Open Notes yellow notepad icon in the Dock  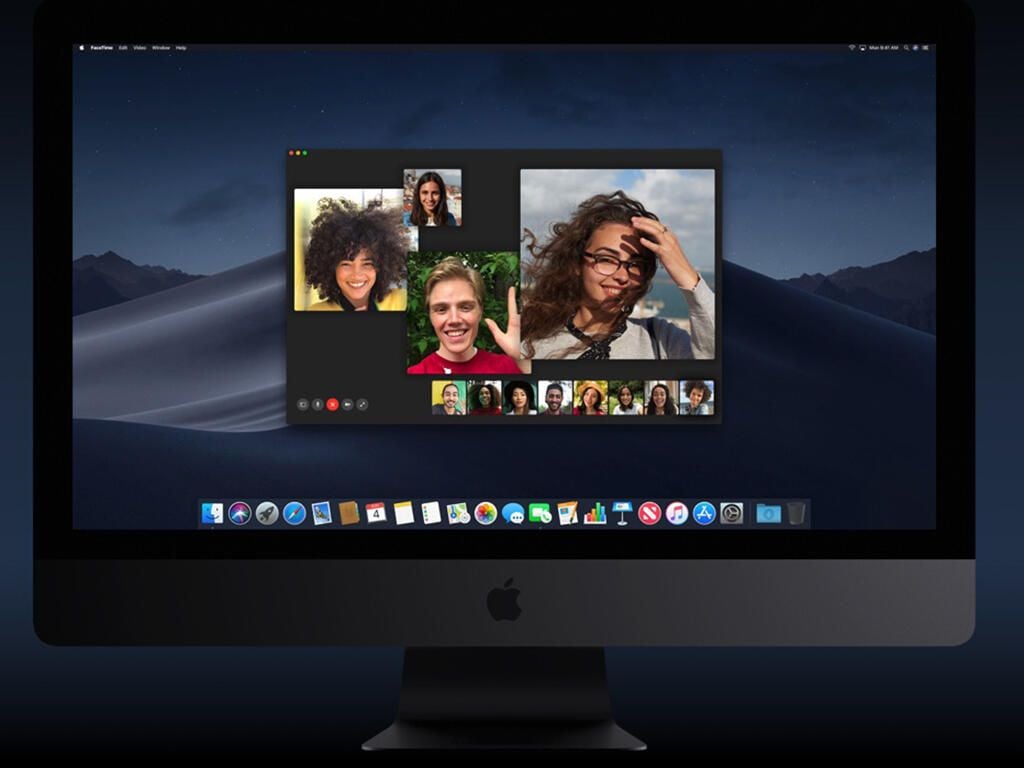click(404, 513)
